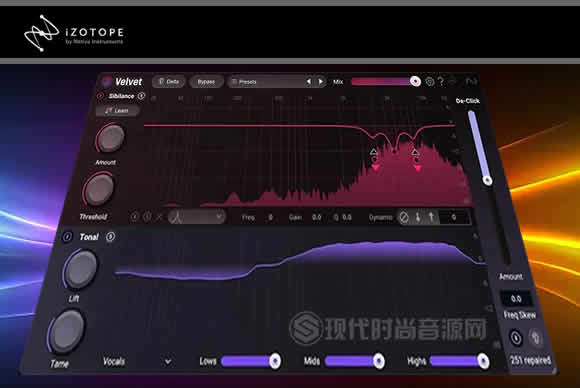Open help via the question mark icon

pyautogui.click(x=441, y=82)
